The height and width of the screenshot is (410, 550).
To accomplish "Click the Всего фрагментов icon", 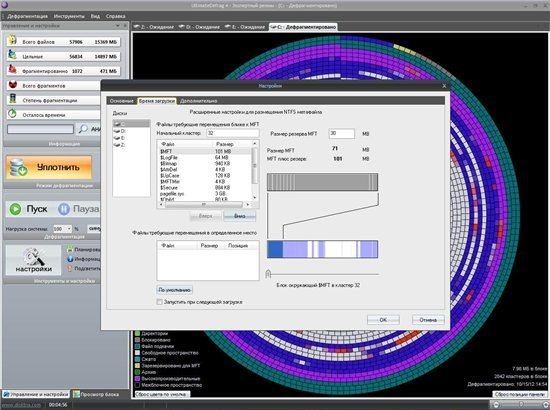I will pyautogui.click(x=13, y=85).
